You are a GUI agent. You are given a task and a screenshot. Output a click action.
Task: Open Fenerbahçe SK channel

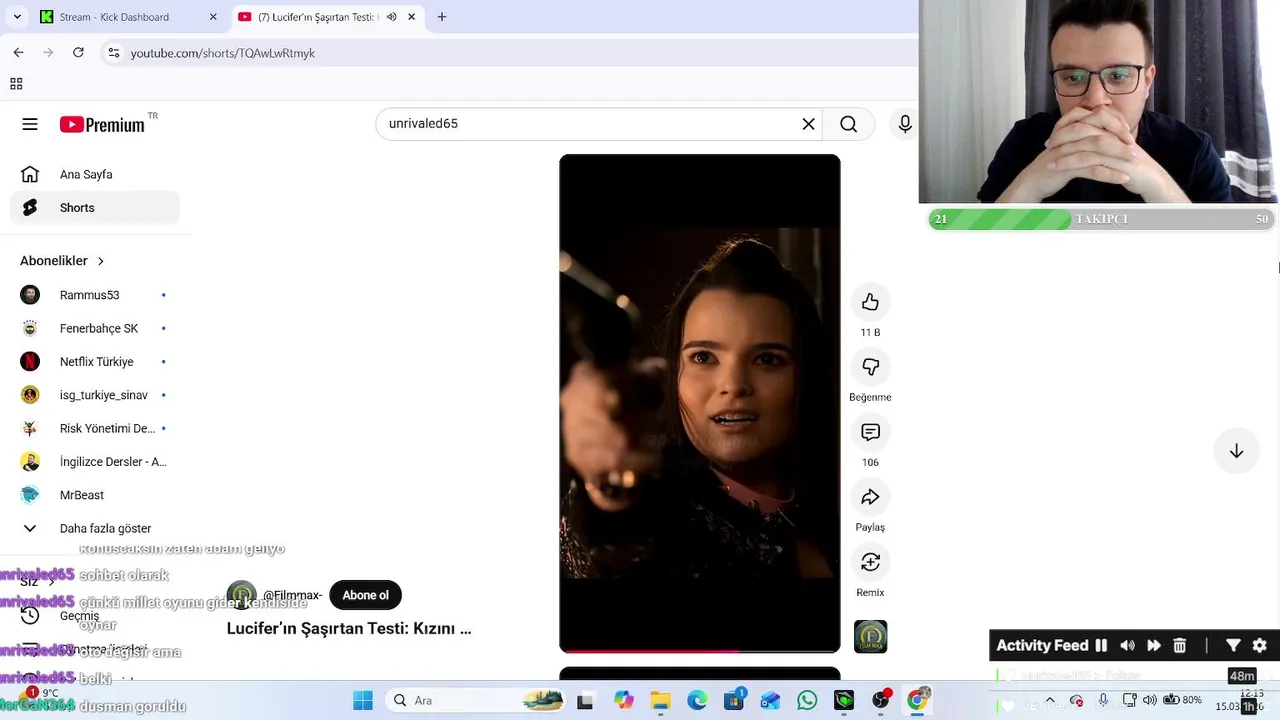pos(95,328)
